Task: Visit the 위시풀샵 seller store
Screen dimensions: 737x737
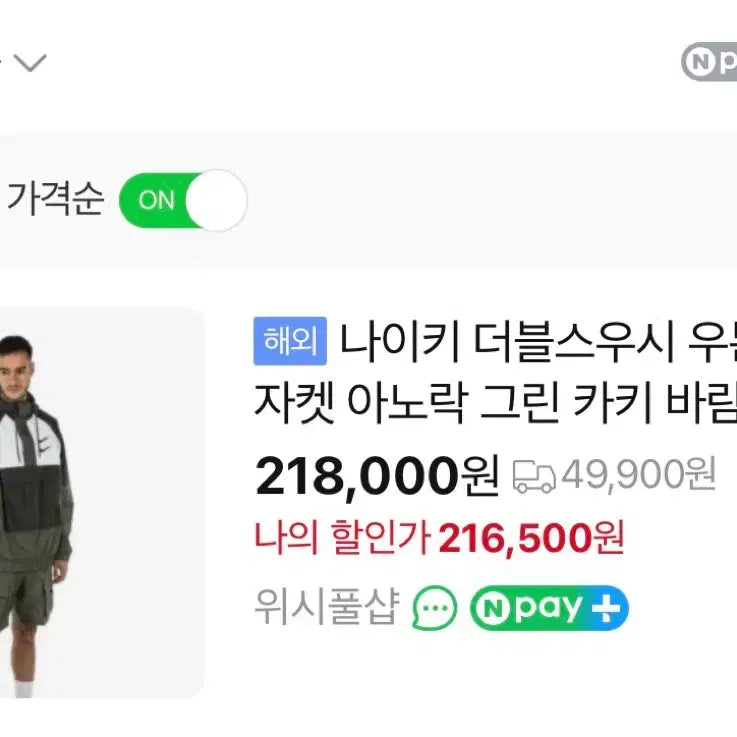Action: [x=327, y=607]
